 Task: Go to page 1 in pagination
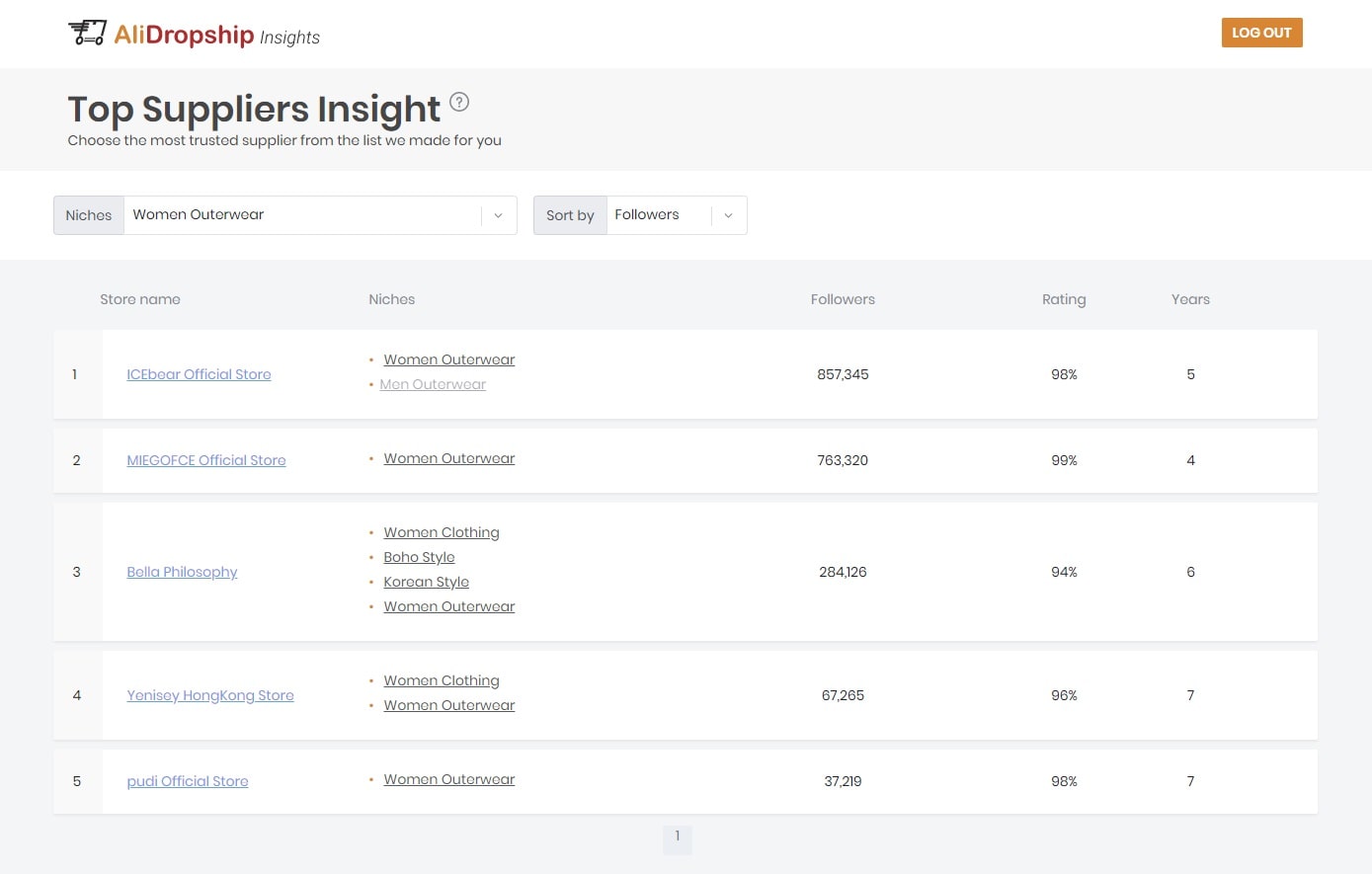coord(677,836)
